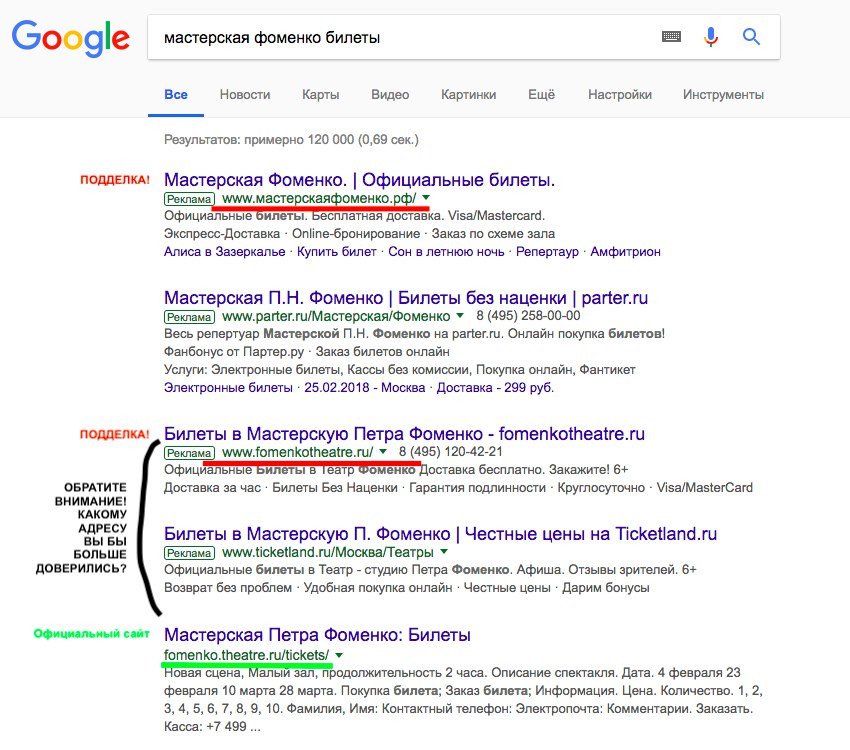
Task: Open Настройки menu
Action: tap(620, 94)
